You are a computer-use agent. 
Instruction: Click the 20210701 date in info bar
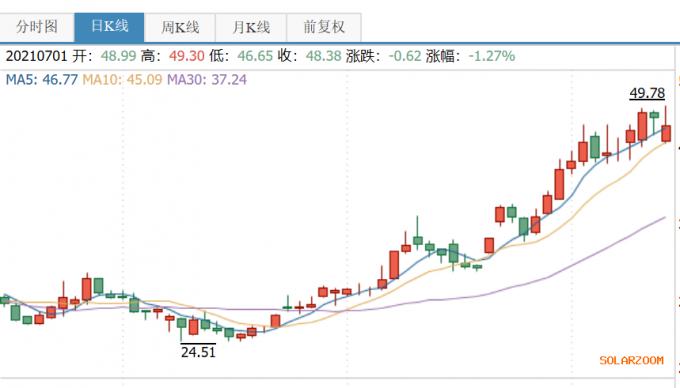pyautogui.click(x=36, y=56)
